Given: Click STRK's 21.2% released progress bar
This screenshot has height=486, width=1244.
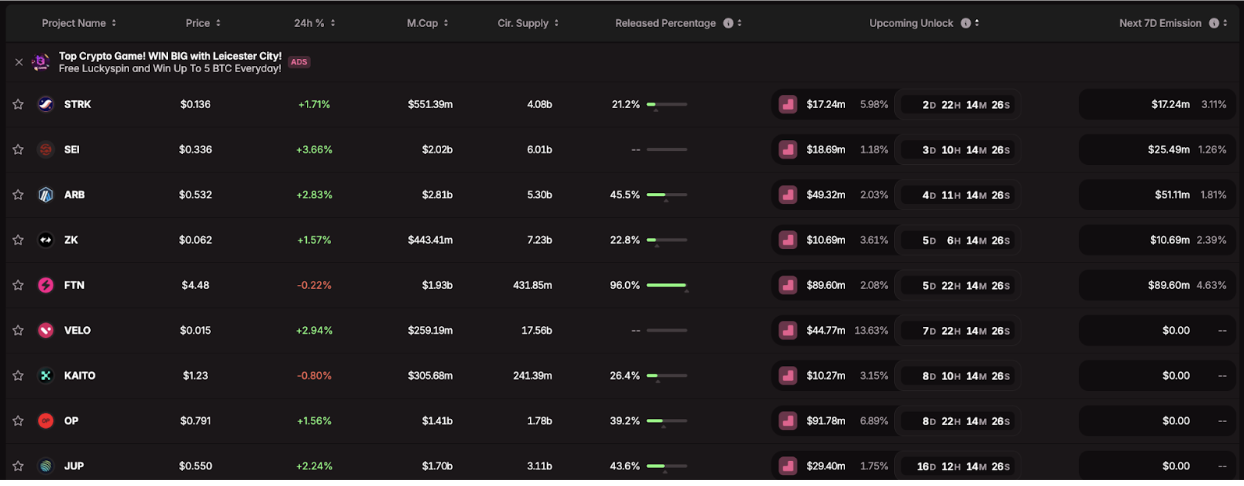Looking at the screenshot, I should click(667, 104).
